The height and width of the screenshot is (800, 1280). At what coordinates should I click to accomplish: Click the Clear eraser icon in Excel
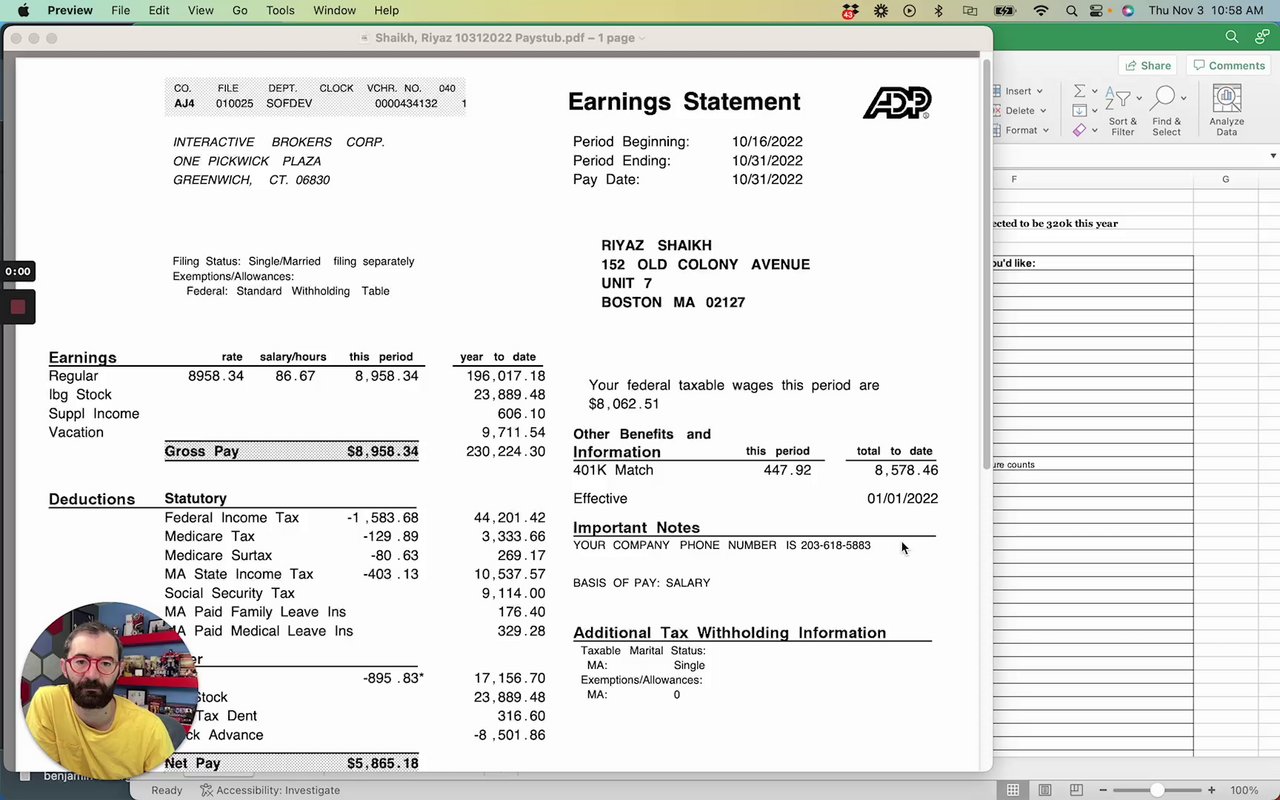coord(1080,130)
